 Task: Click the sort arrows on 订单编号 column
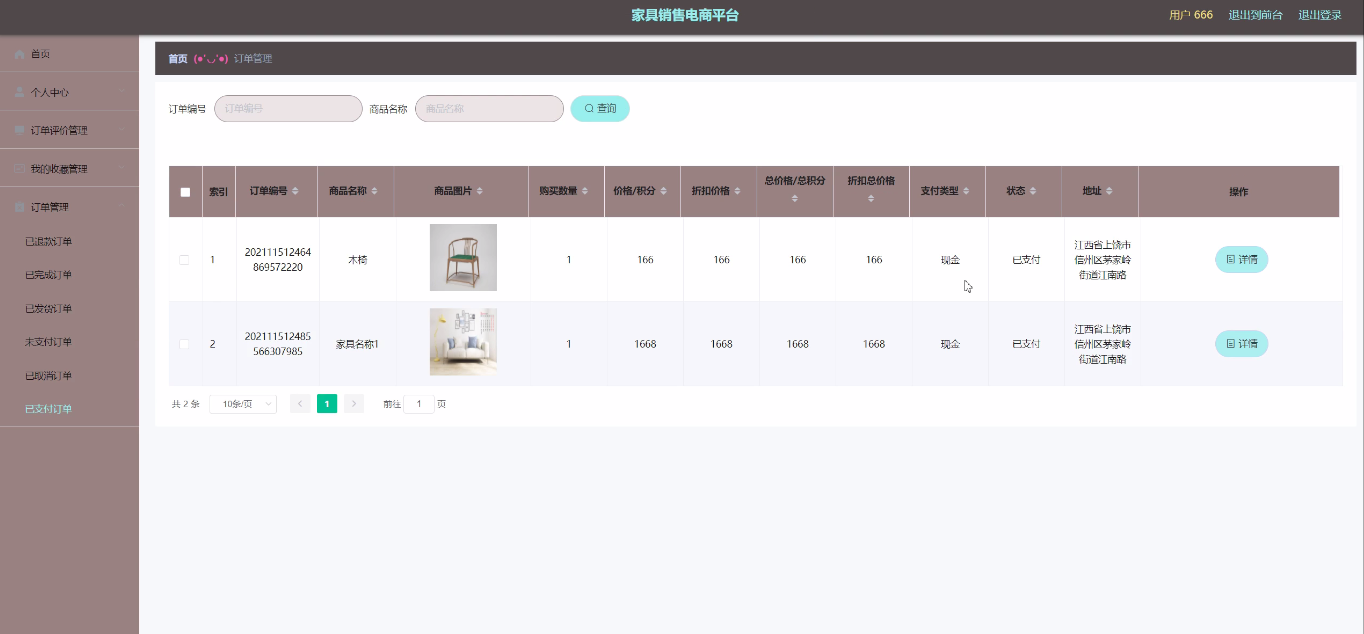295,191
